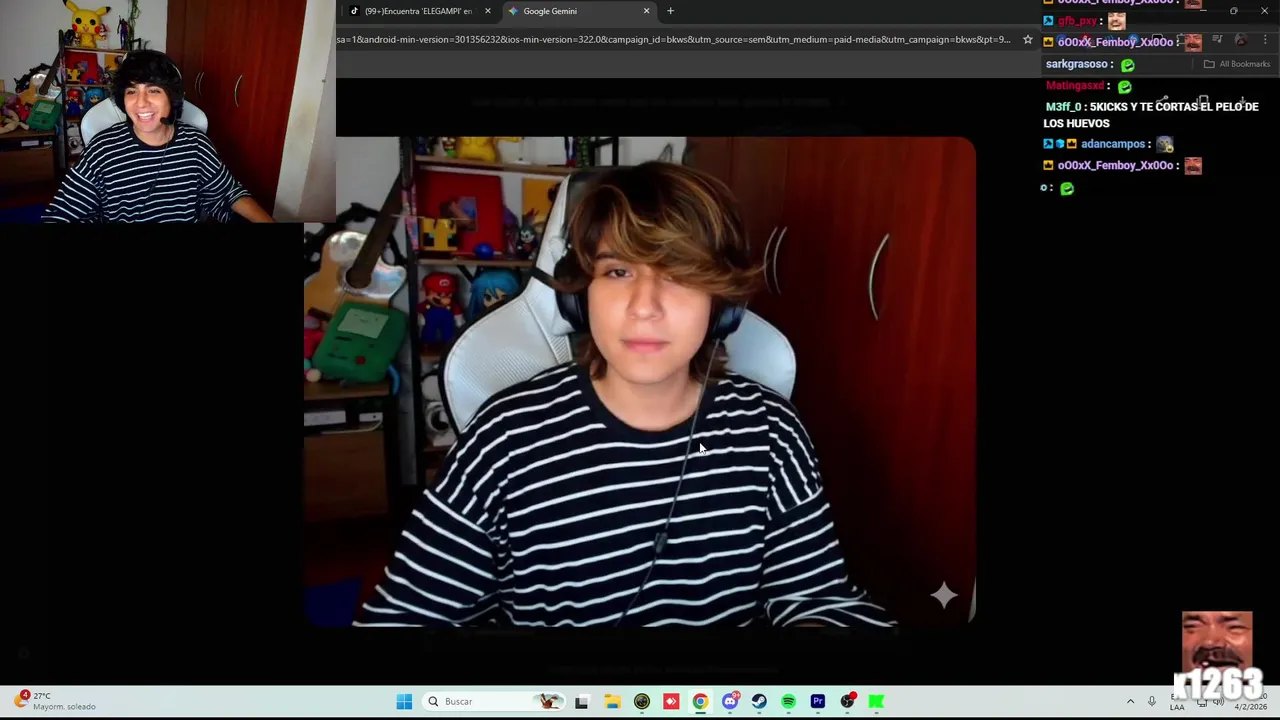
Task: Open a new browser tab
Action: point(670,11)
